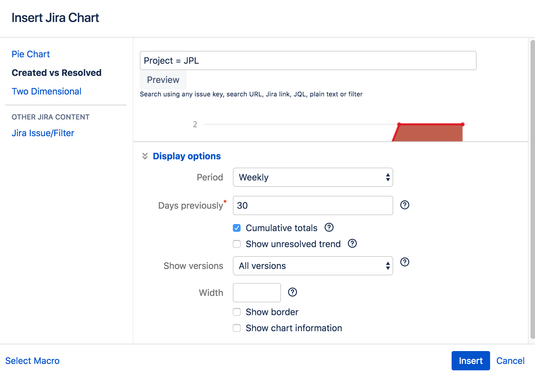Open help icon beside Cumulative totals
This screenshot has width=535, height=375.
tap(329, 227)
